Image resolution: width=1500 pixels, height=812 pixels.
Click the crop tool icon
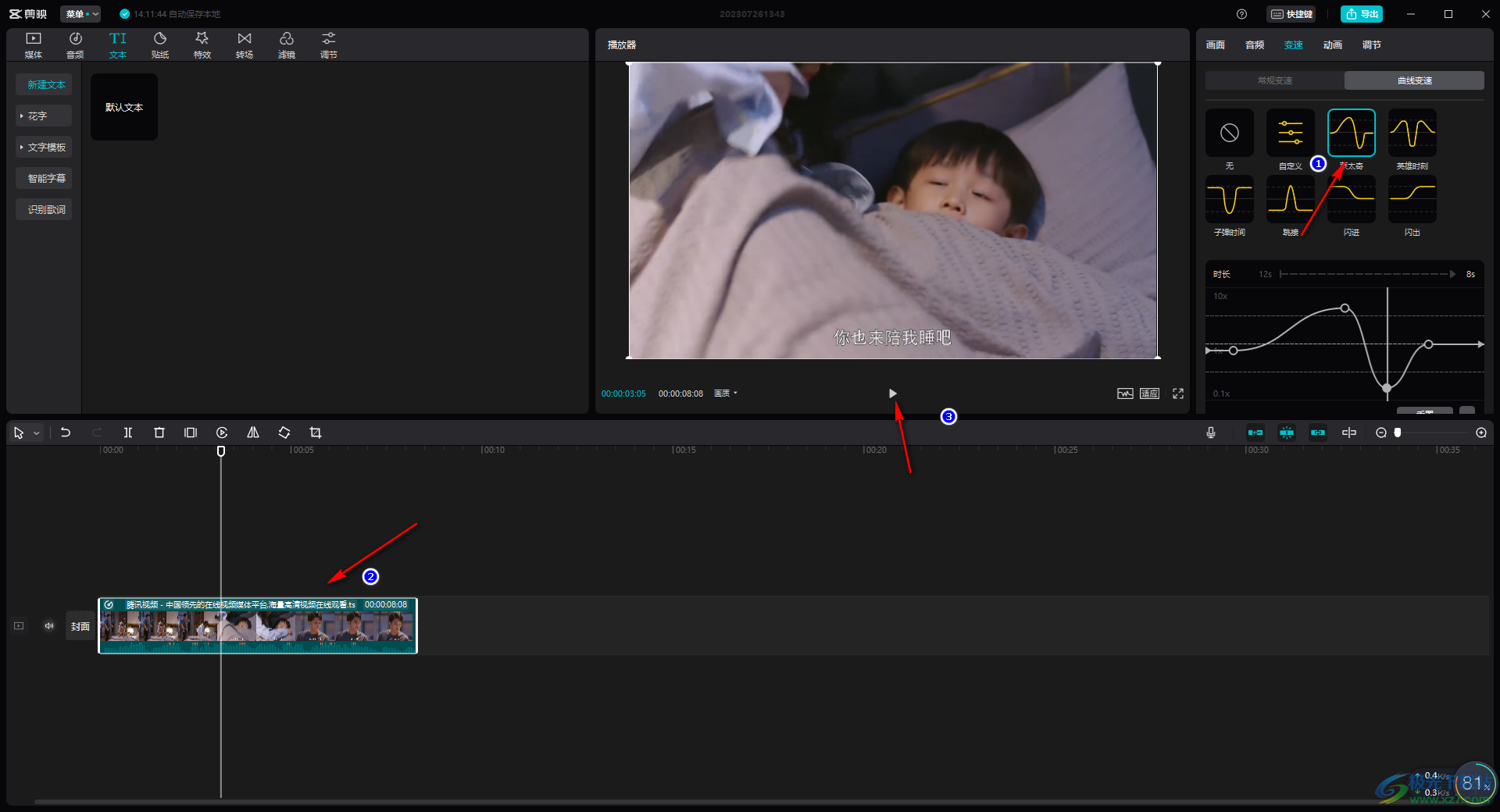(316, 433)
